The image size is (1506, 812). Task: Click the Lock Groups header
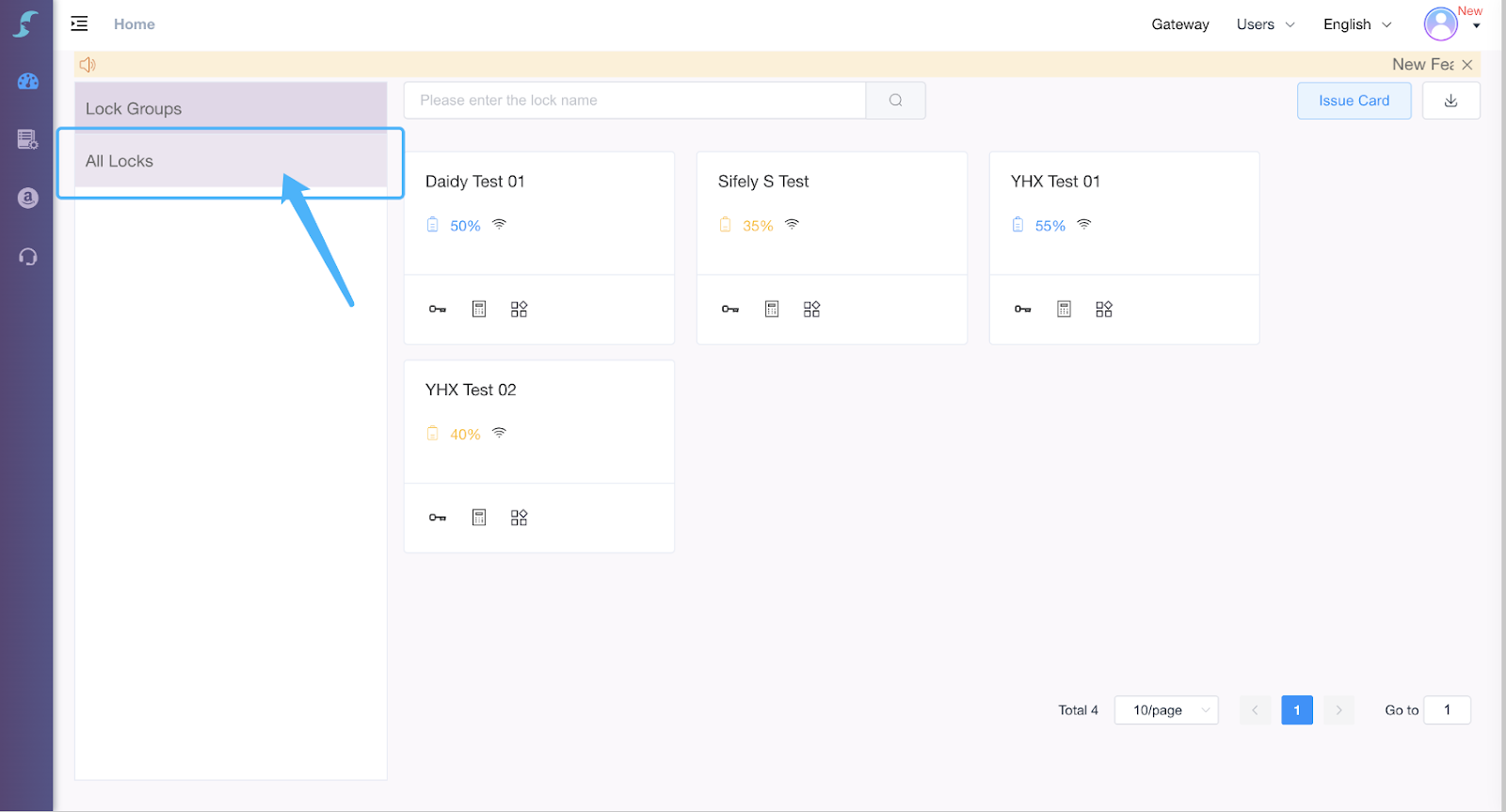[231, 108]
